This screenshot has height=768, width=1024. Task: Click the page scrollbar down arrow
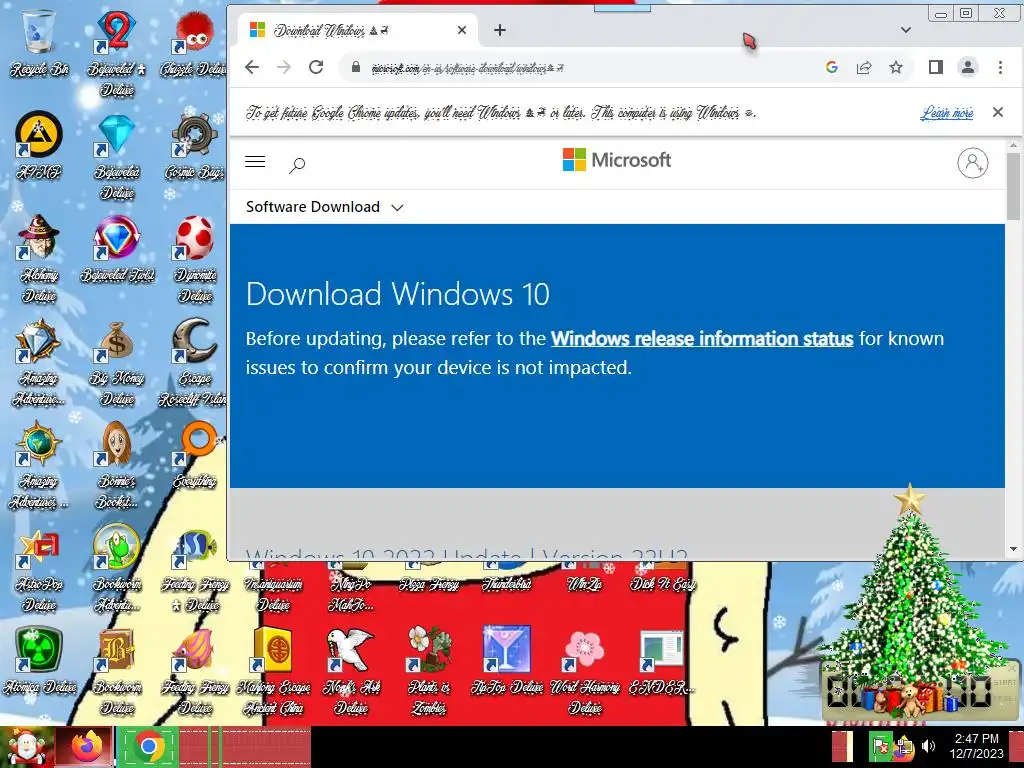1013,549
